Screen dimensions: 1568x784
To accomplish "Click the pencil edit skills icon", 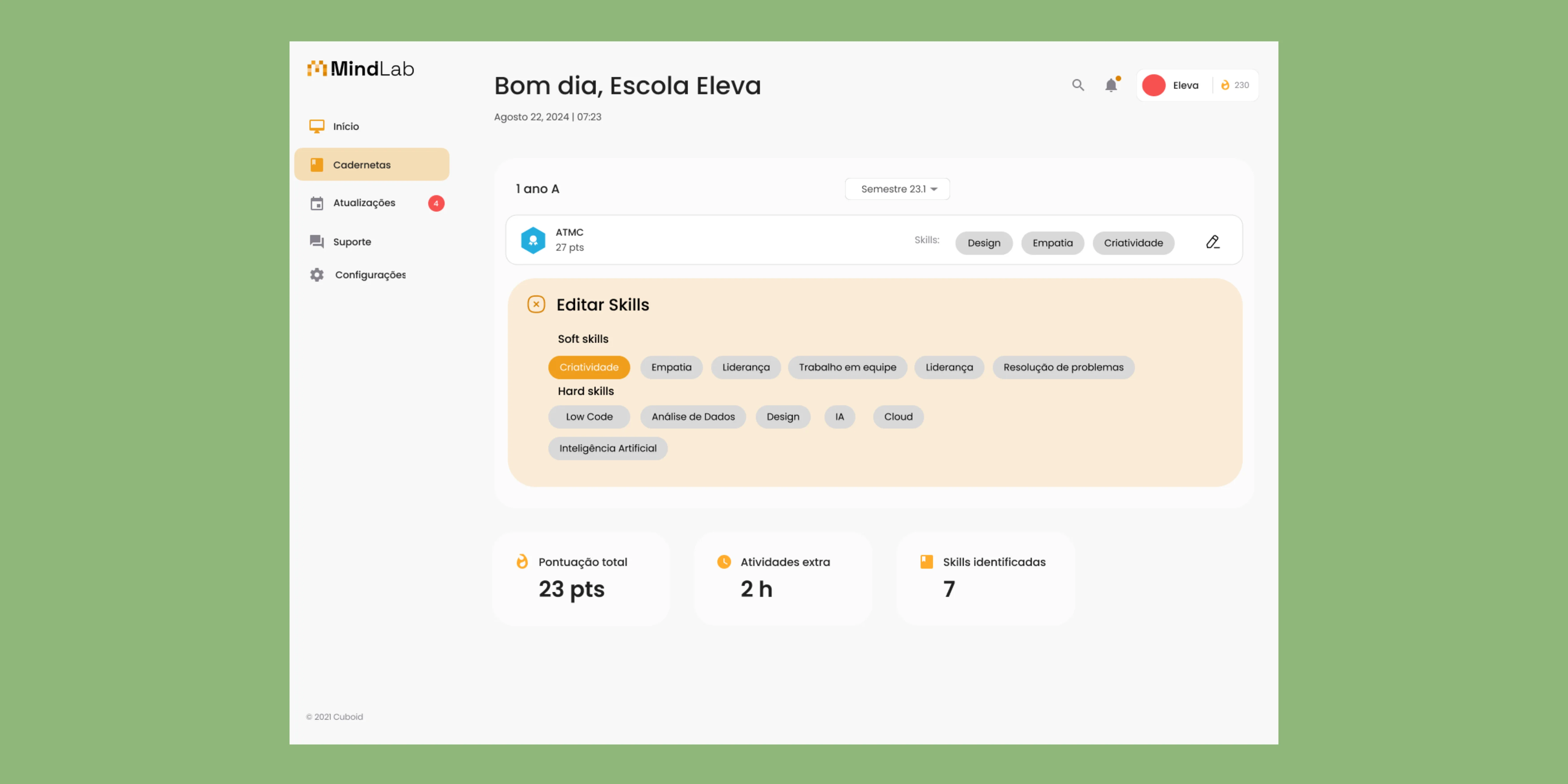I will pyautogui.click(x=1213, y=242).
